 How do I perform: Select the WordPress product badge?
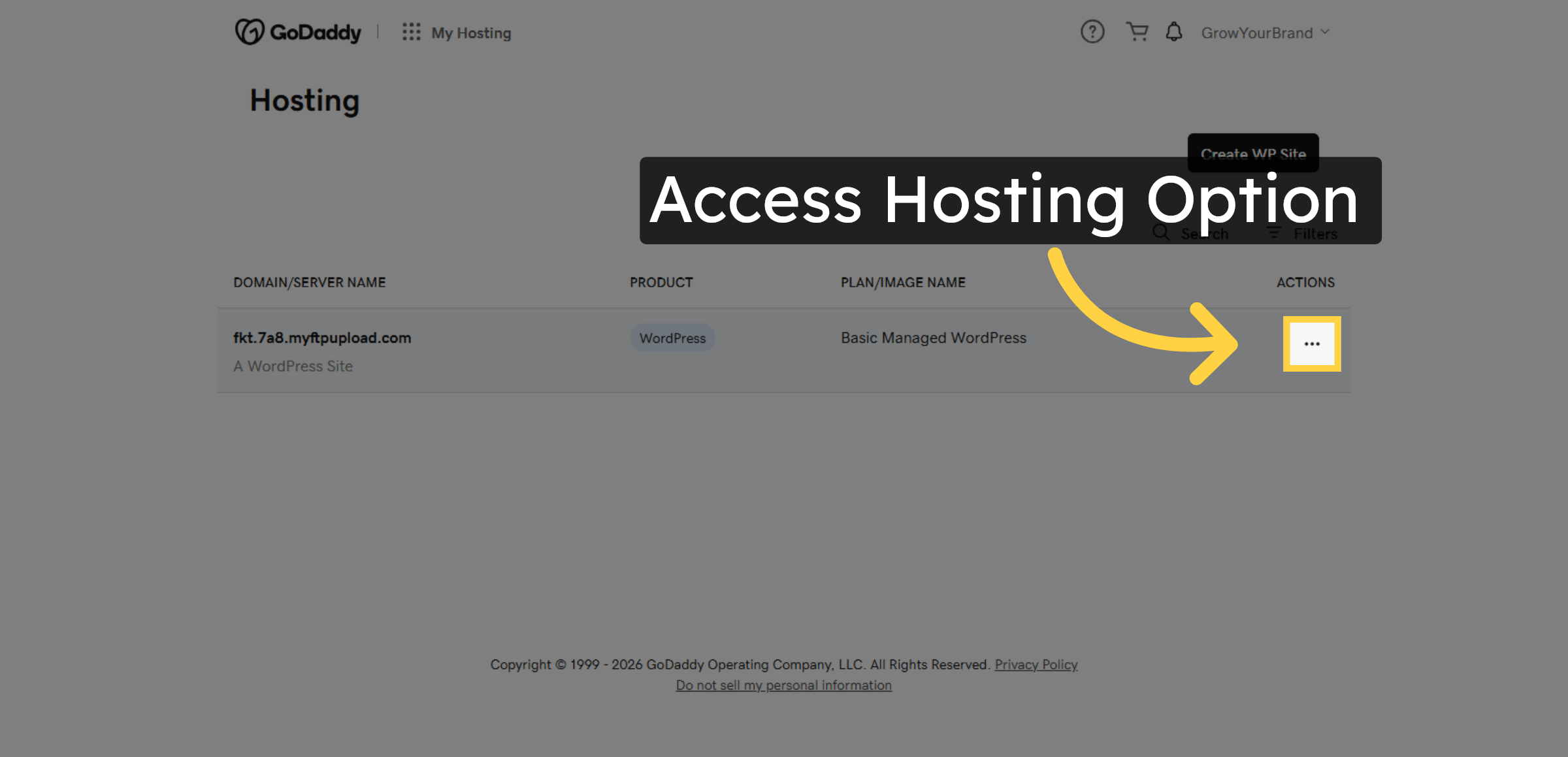[672, 338]
